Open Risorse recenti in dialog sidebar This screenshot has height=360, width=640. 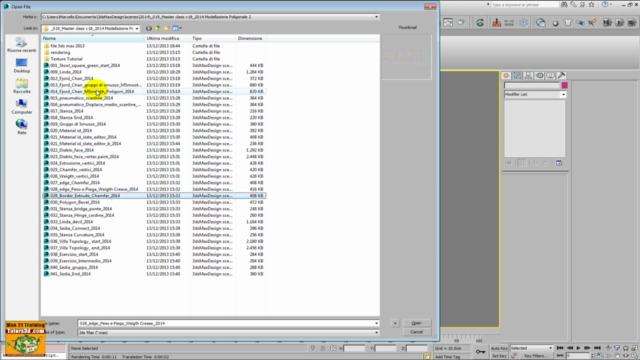[x=21, y=44]
